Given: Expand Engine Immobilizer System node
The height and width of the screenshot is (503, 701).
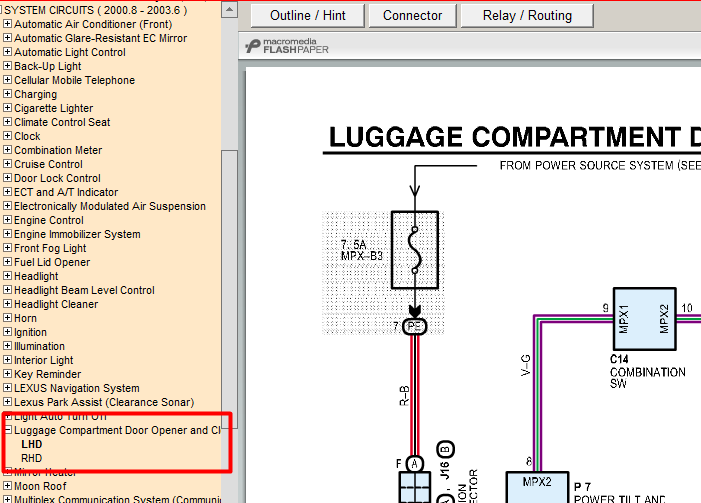Looking at the screenshot, I should (x=7, y=234).
